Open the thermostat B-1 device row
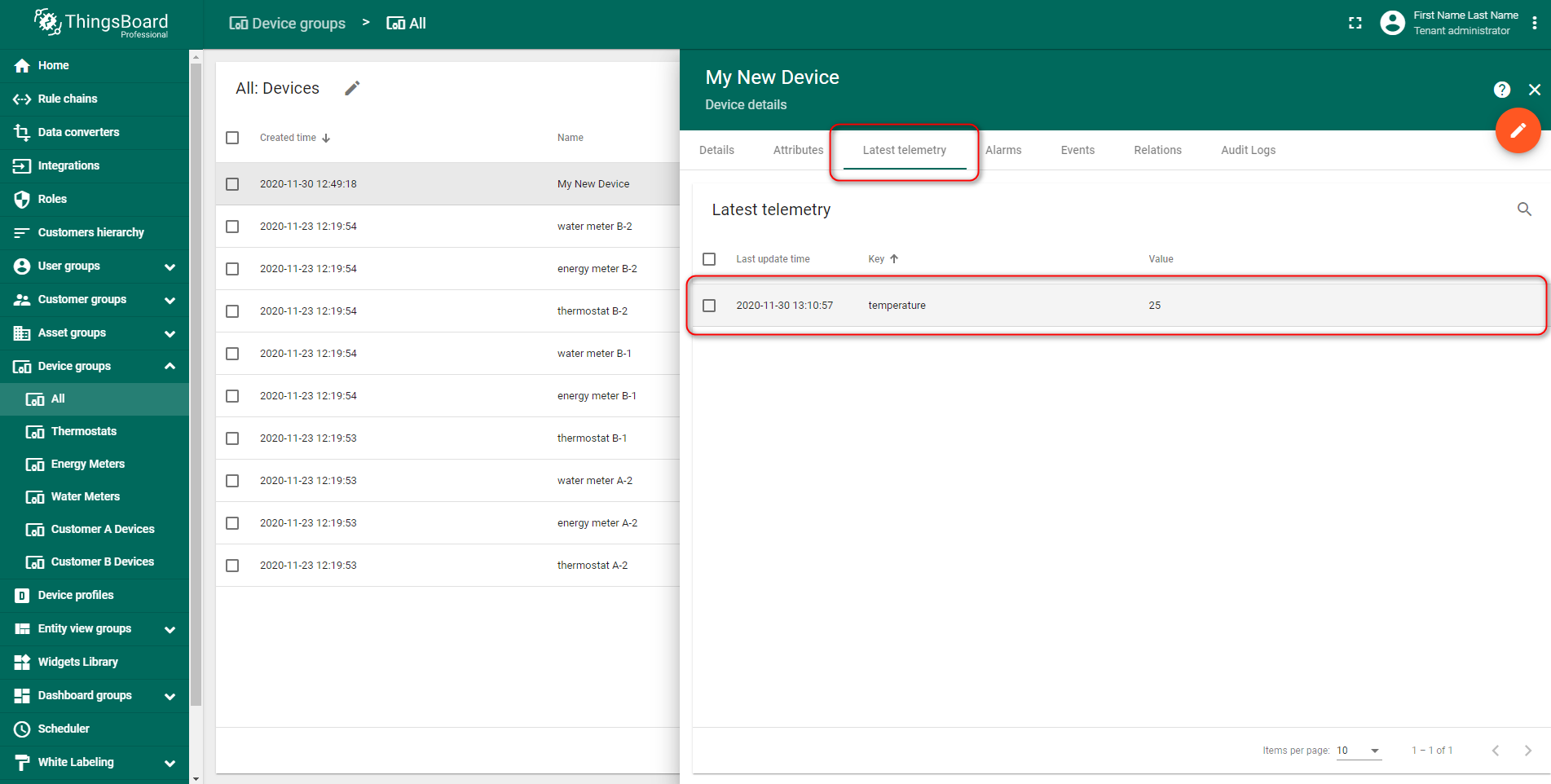The image size is (1551, 784). pyautogui.click(x=447, y=438)
